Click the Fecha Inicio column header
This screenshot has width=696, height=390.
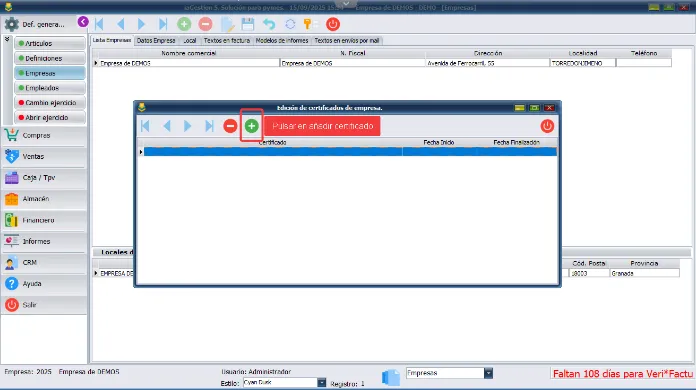[439, 142]
